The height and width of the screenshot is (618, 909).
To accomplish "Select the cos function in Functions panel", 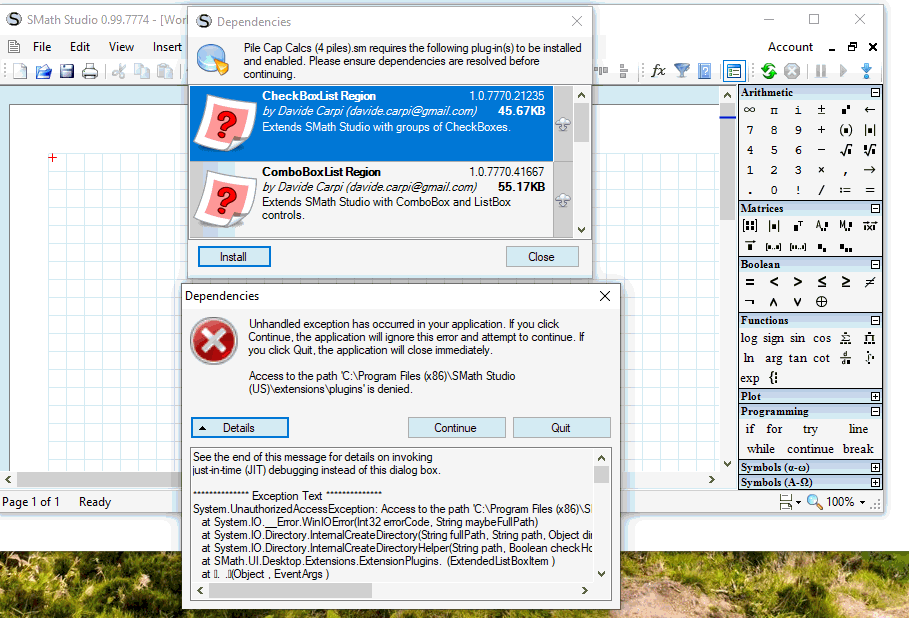I will [821, 337].
